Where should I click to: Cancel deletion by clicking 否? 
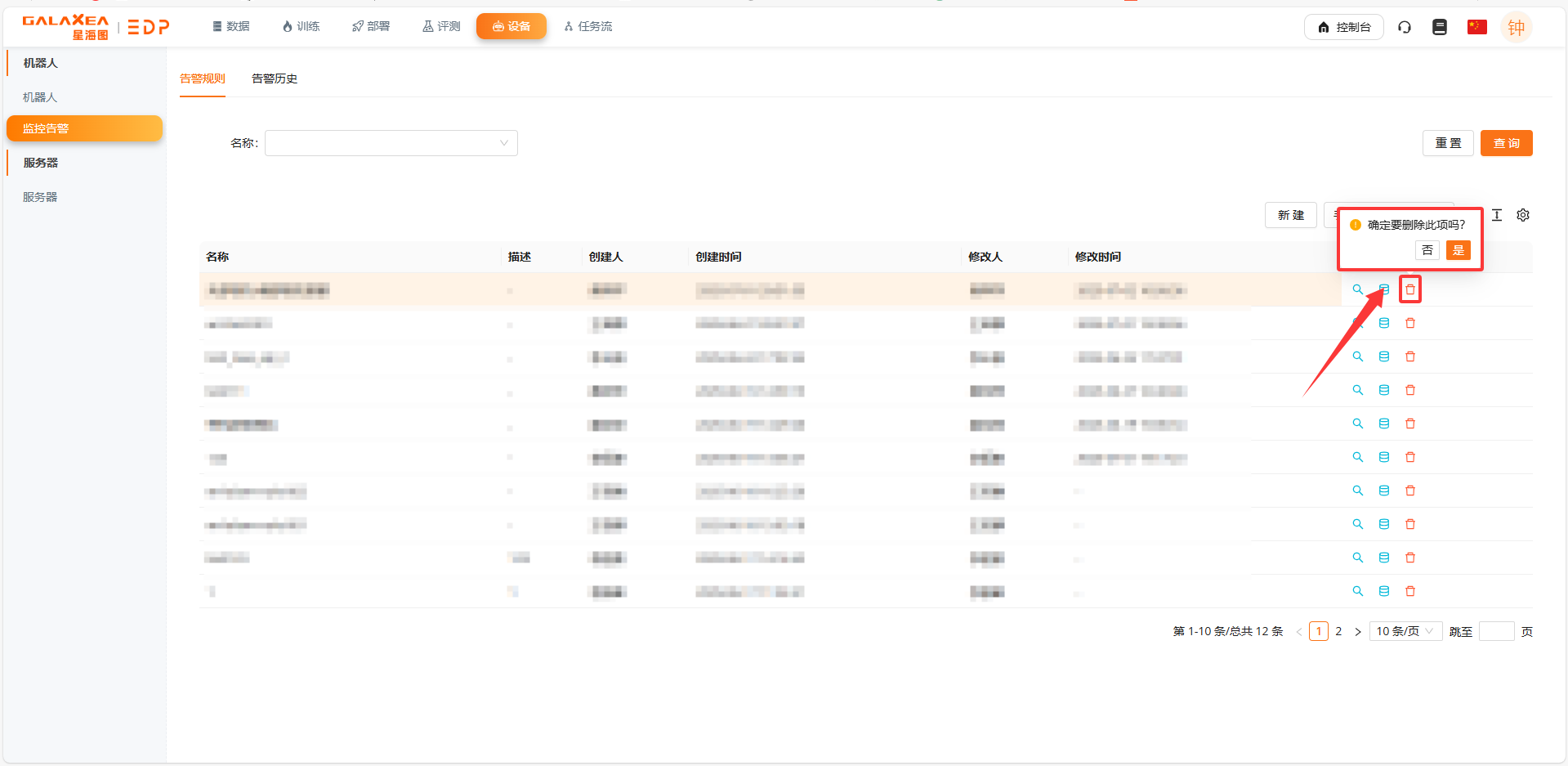coord(1427,250)
